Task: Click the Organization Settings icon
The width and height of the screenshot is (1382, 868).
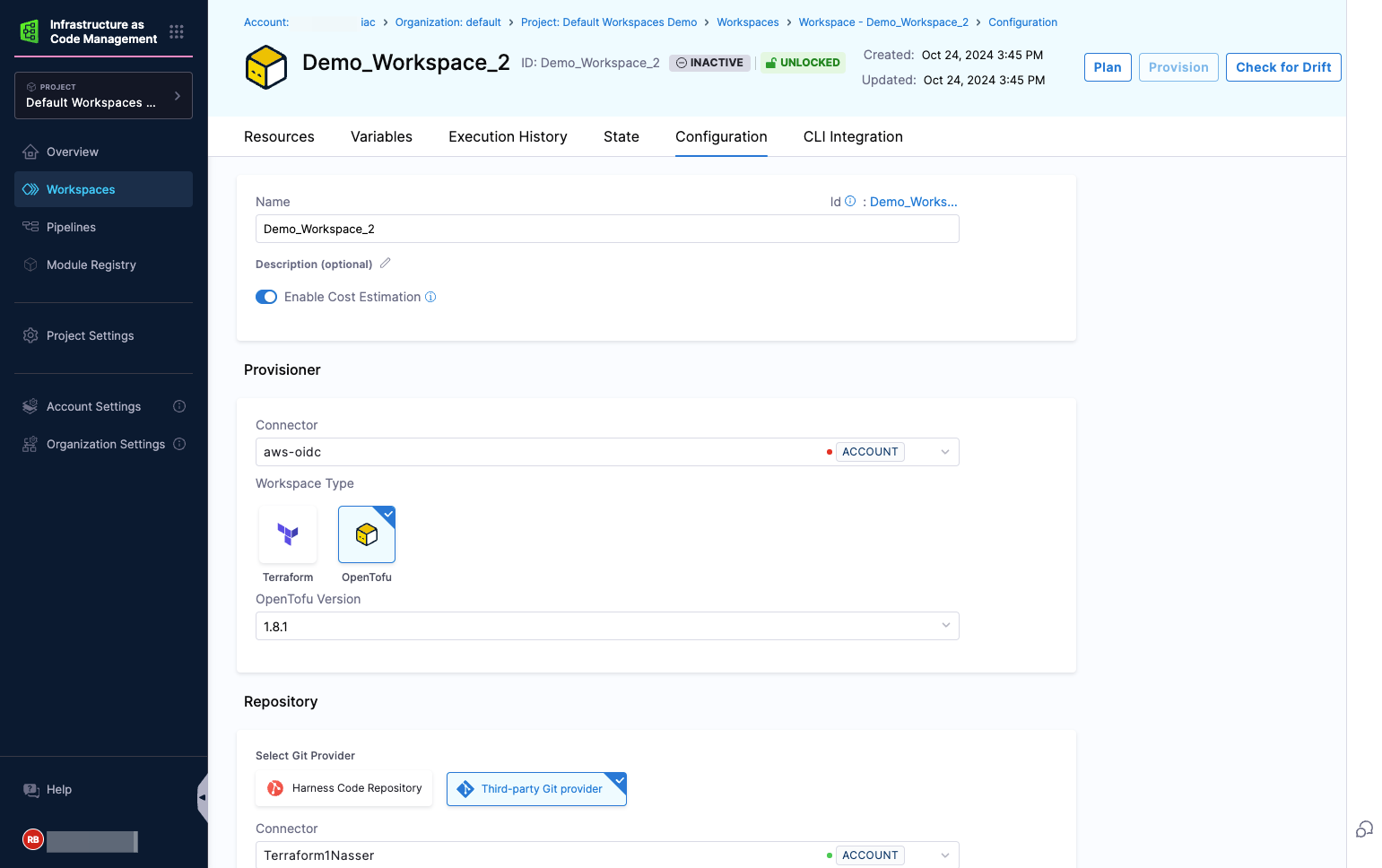Action: [30, 444]
